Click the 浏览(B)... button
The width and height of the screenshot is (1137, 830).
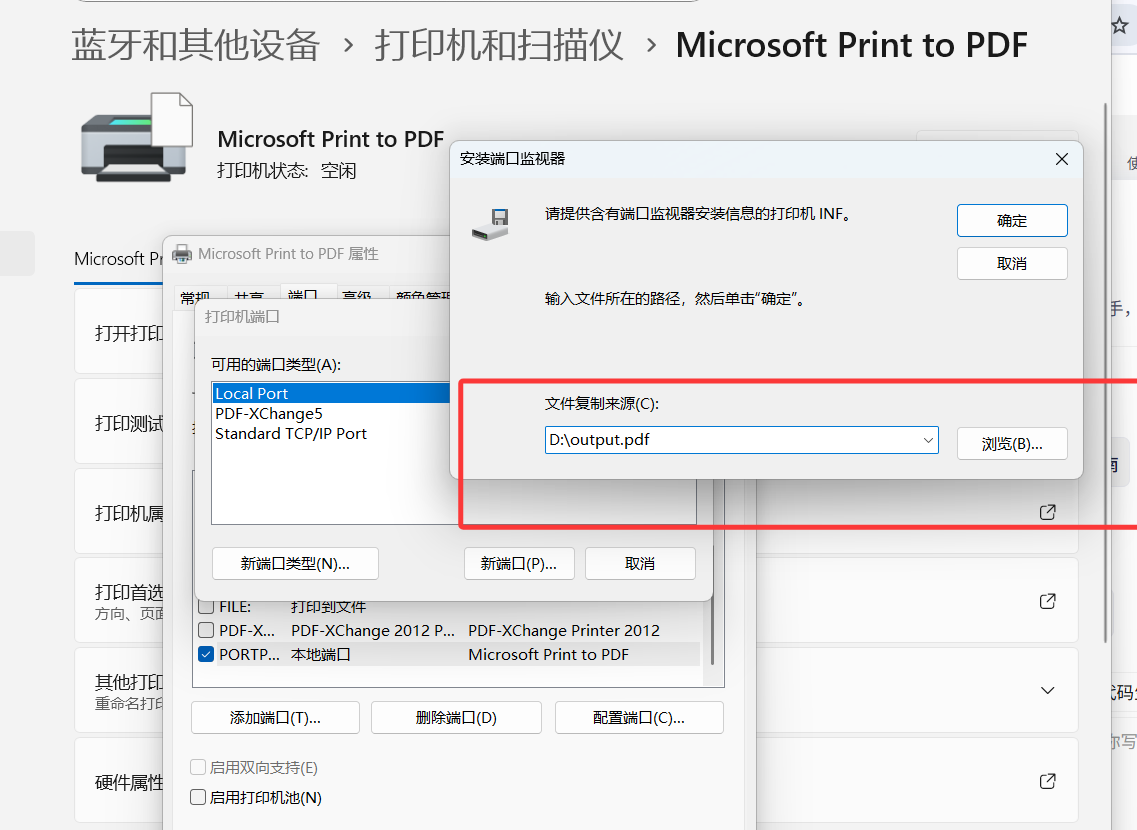[x=1012, y=444]
